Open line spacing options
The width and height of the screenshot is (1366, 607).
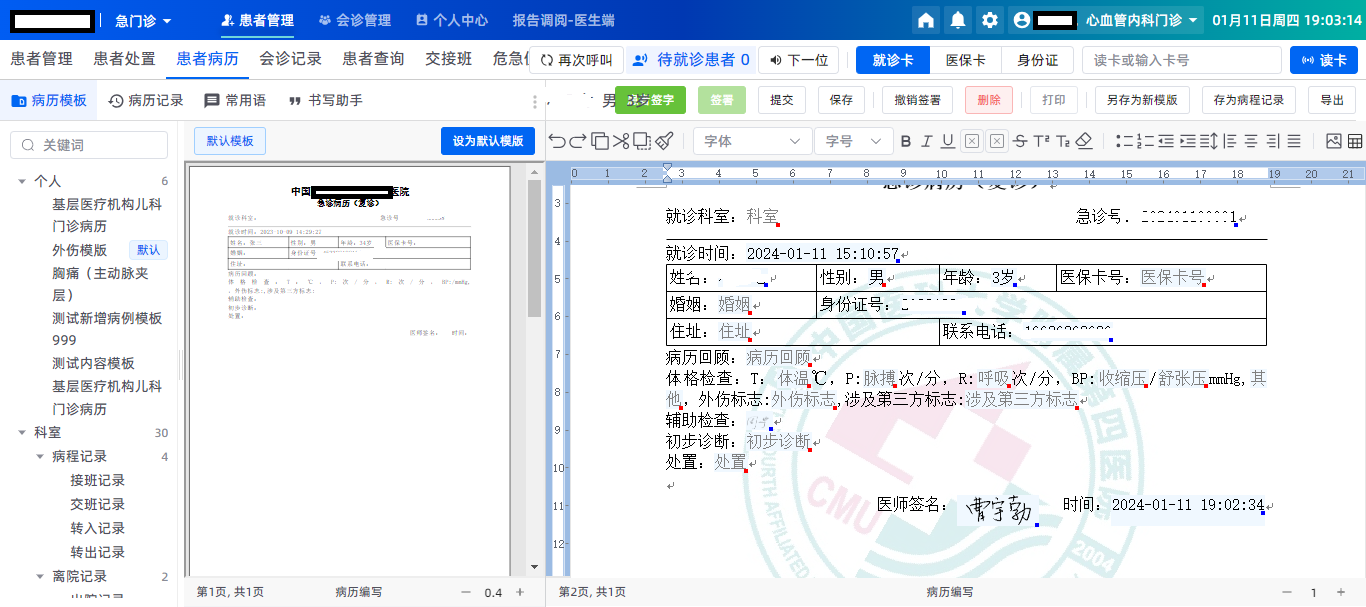(x=1208, y=141)
